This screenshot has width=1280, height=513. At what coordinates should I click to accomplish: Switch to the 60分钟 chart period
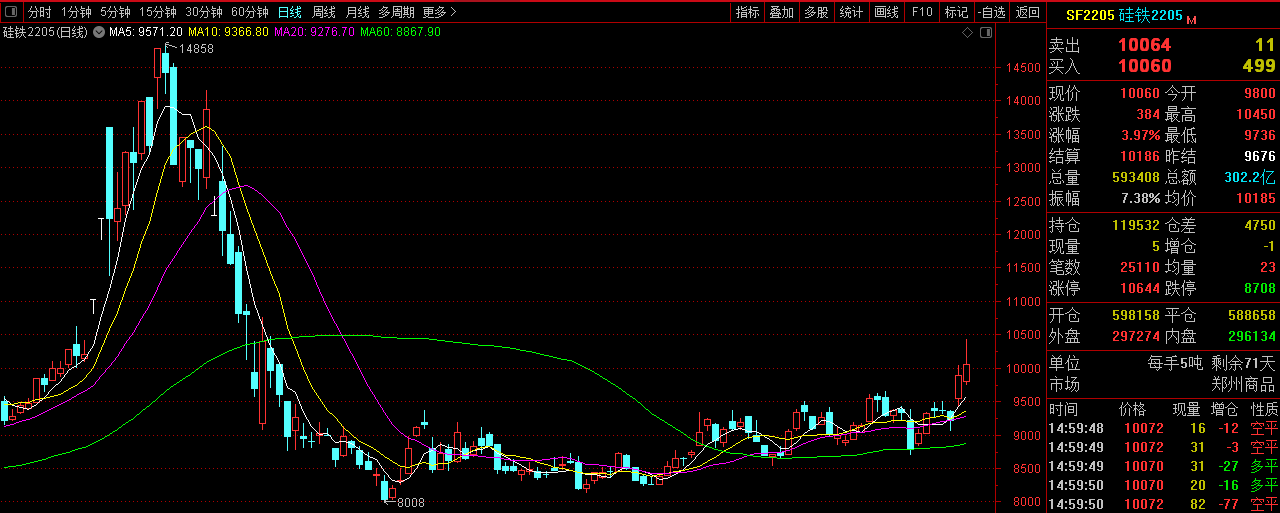[x=249, y=12]
